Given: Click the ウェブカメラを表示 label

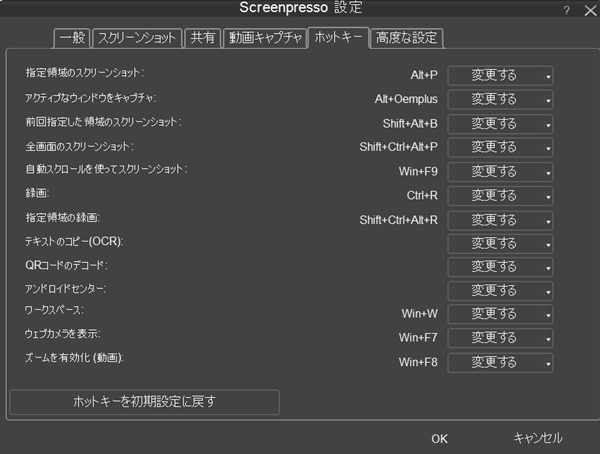Looking at the screenshot, I should pyautogui.click(x=62, y=334).
